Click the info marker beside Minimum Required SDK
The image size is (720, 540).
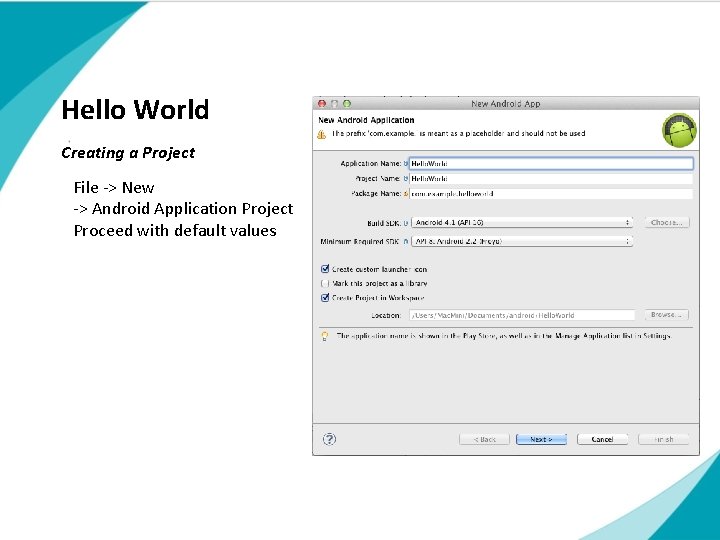(x=405, y=242)
